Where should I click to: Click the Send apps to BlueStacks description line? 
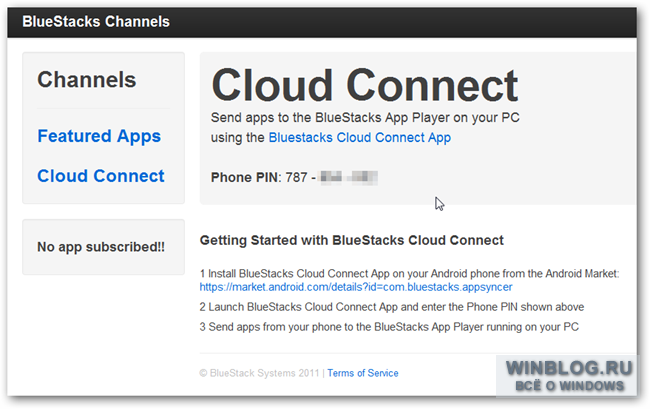tap(365, 118)
